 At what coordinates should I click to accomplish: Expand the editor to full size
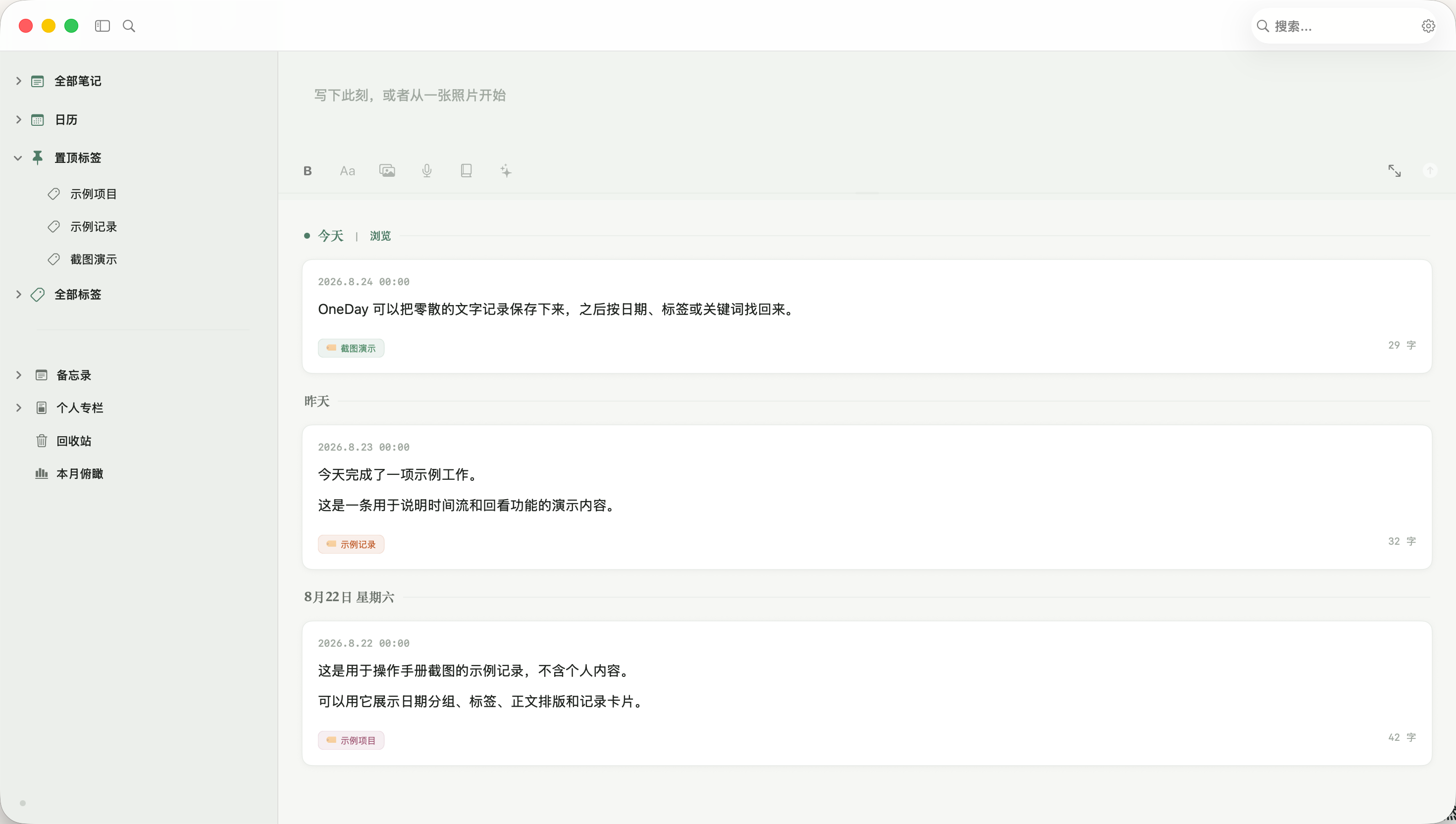[x=1394, y=171]
